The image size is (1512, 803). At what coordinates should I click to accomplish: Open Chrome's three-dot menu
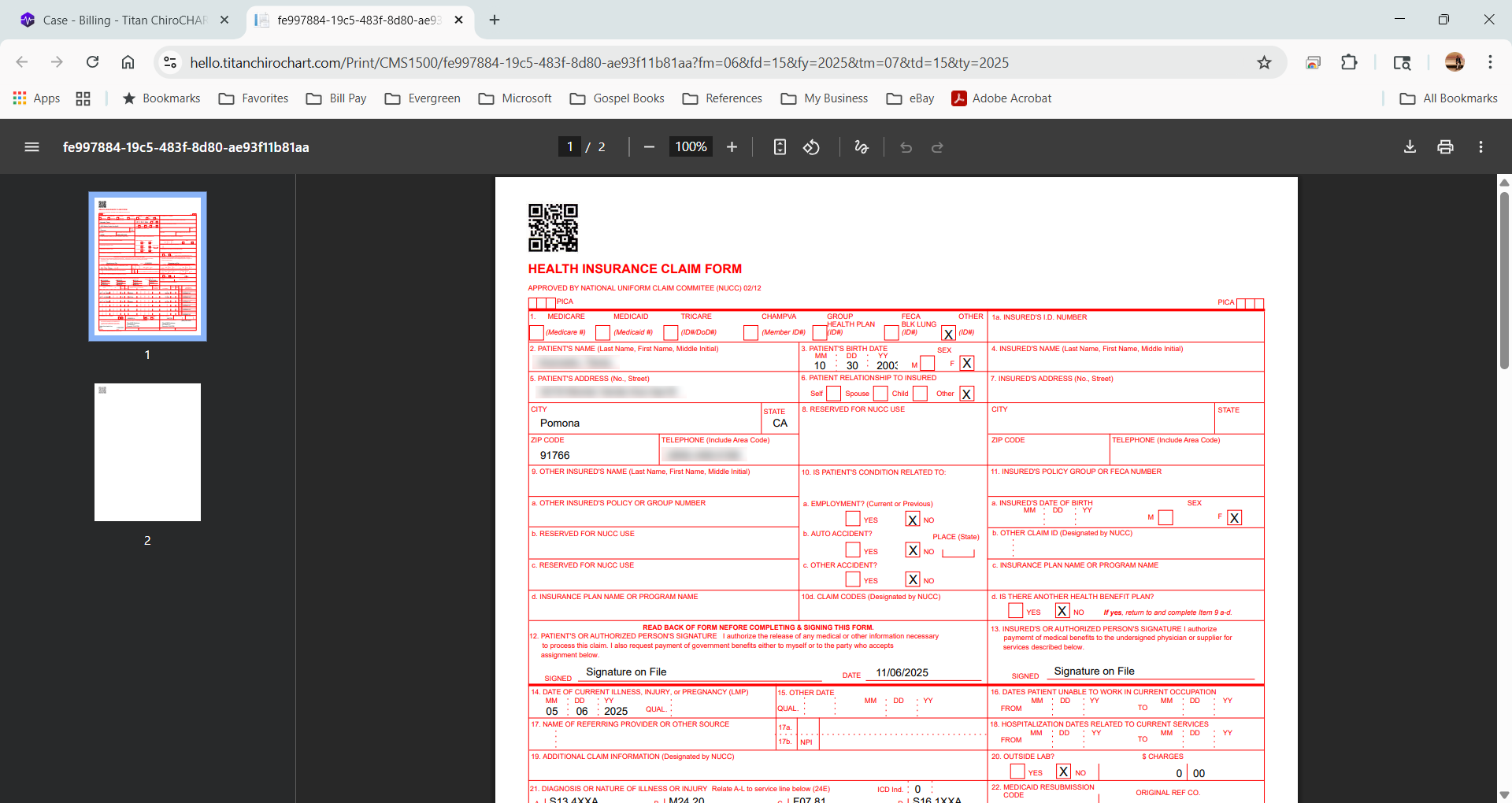(x=1490, y=63)
